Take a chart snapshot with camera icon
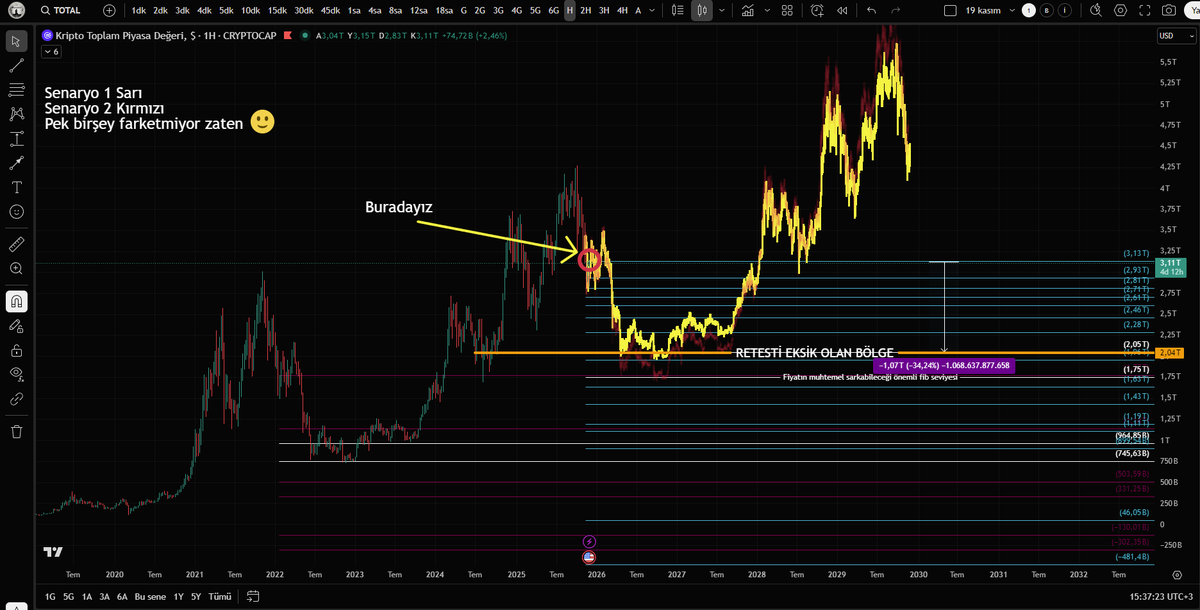Viewport: 1200px width, 610px height. (x=1169, y=10)
